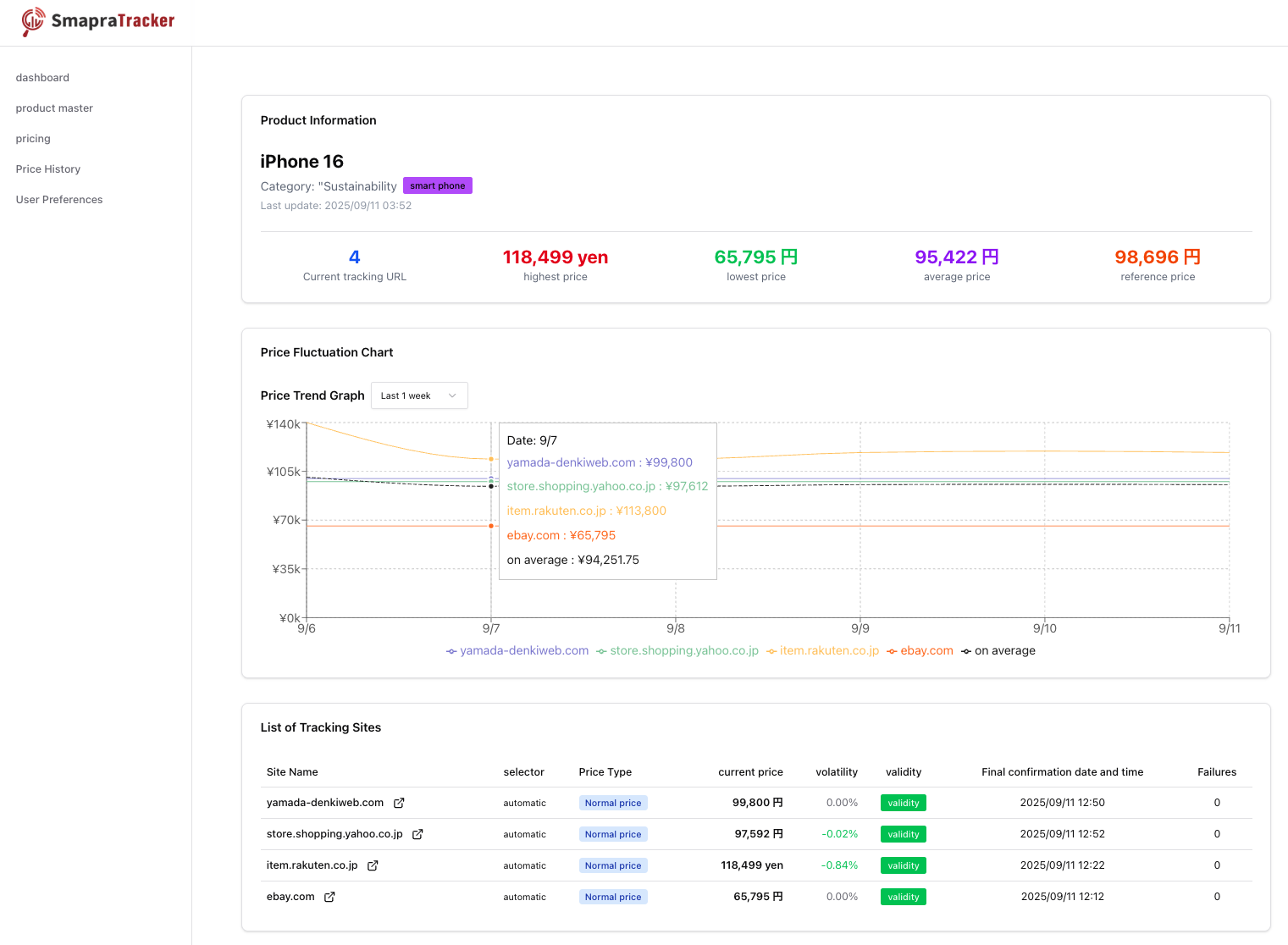Open Price History from the sidebar
1288x945 pixels.
pyautogui.click(x=47, y=169)
